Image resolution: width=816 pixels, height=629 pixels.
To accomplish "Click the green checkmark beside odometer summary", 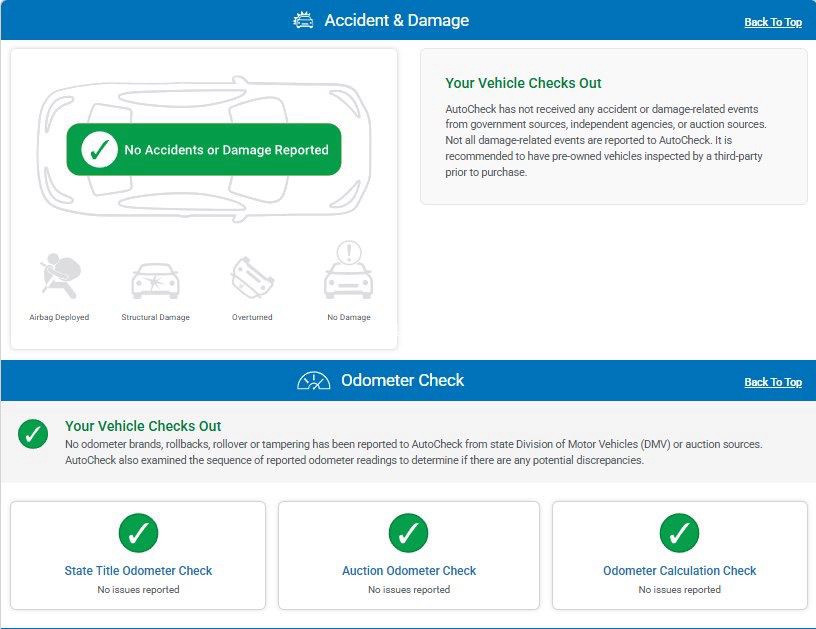I will coord(33,434).
